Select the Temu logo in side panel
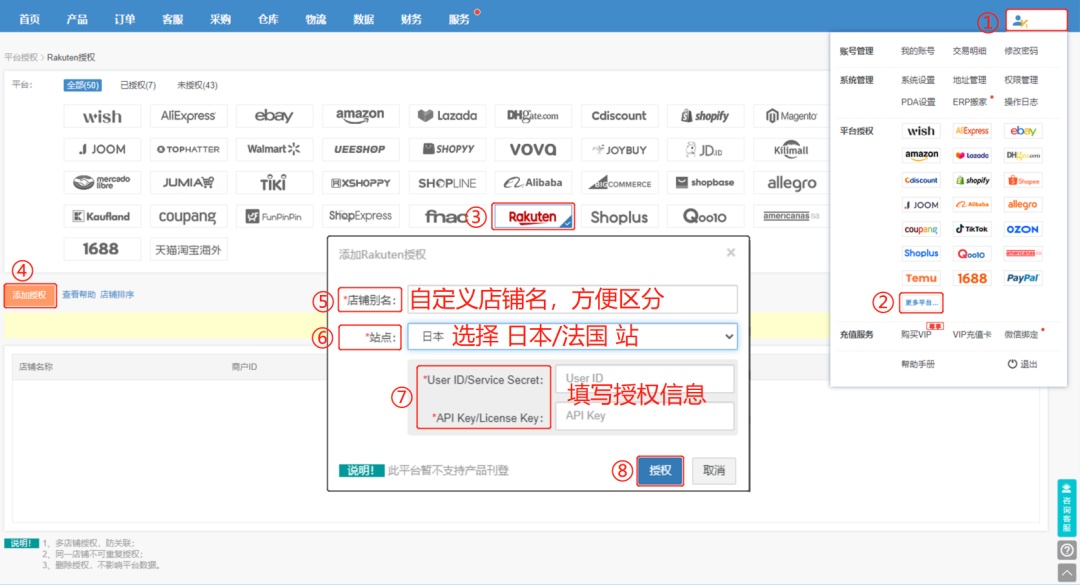The height and width of the screenshot is (585, 1080). click(x=921, y=278)
